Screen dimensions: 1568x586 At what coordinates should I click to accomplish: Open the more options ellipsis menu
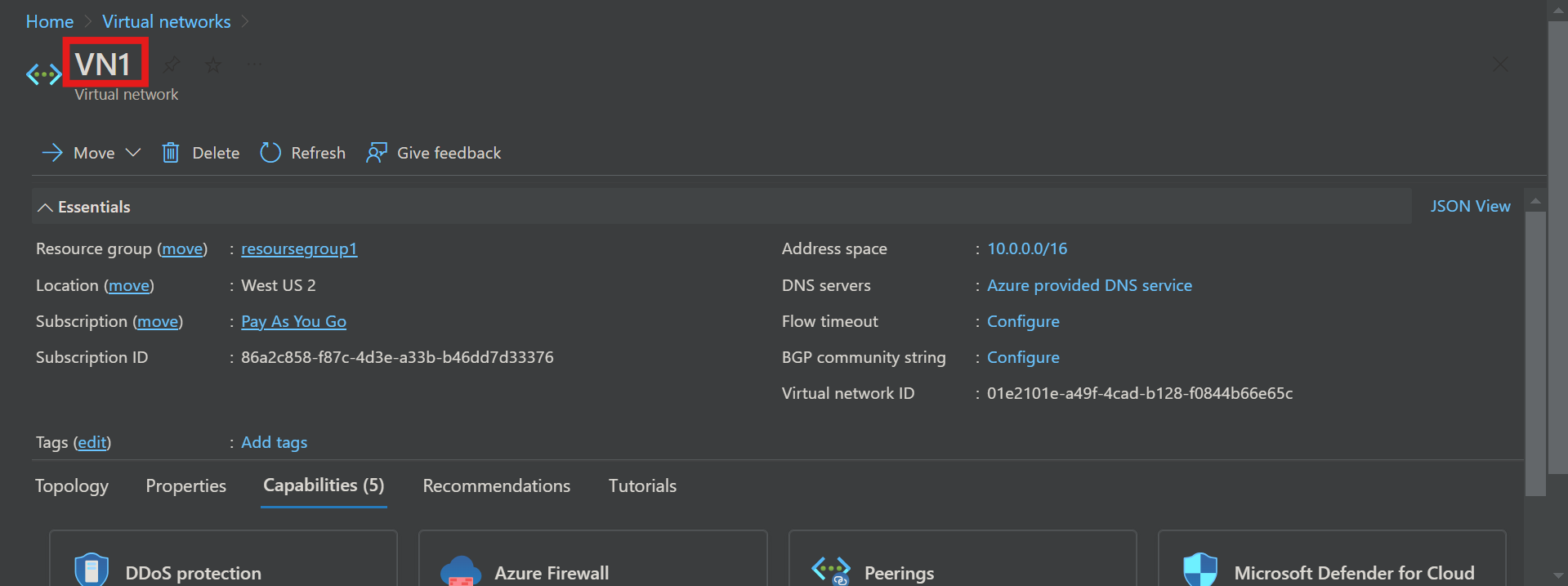(255, 64)
